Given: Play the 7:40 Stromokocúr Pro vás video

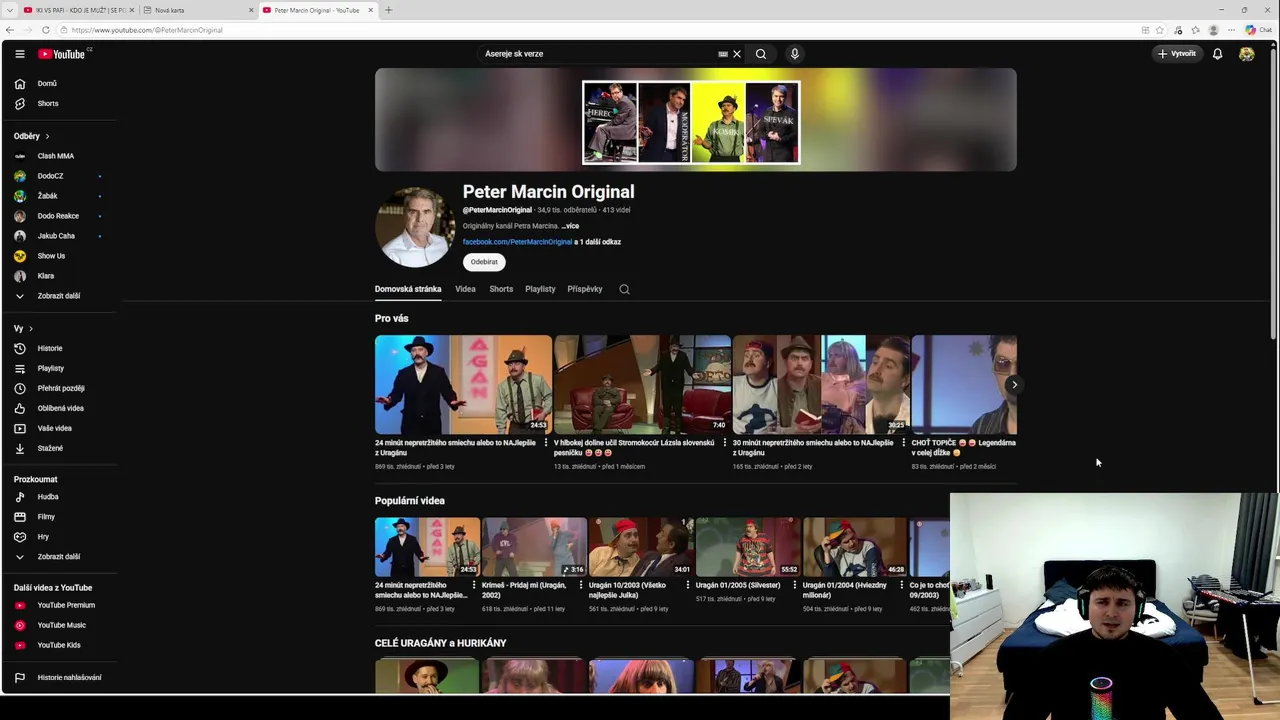Looking at the screenshot, I should tap(642, 384).
